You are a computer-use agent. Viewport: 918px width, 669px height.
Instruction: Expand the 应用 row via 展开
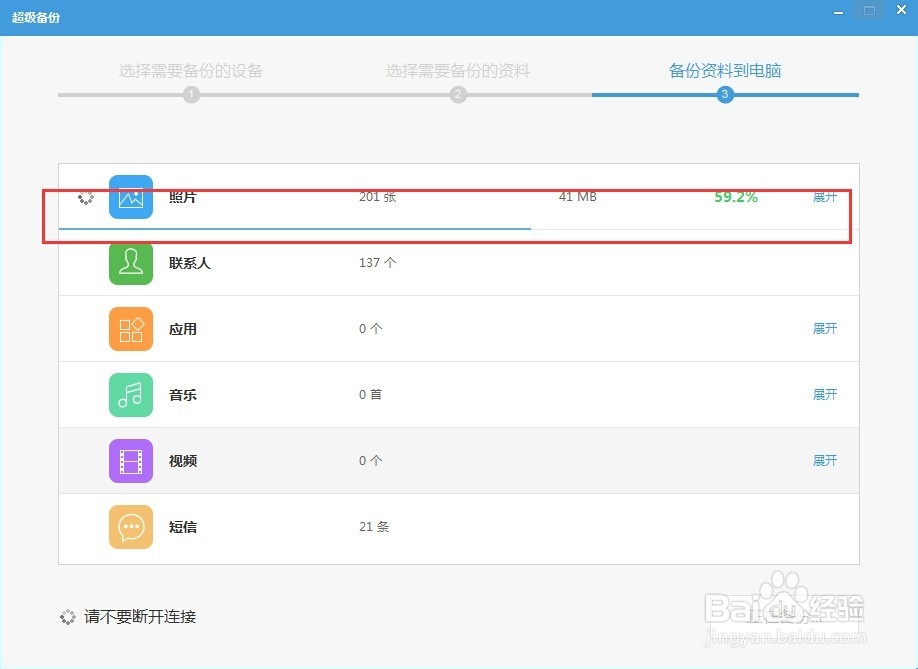[x=825, y=328]
